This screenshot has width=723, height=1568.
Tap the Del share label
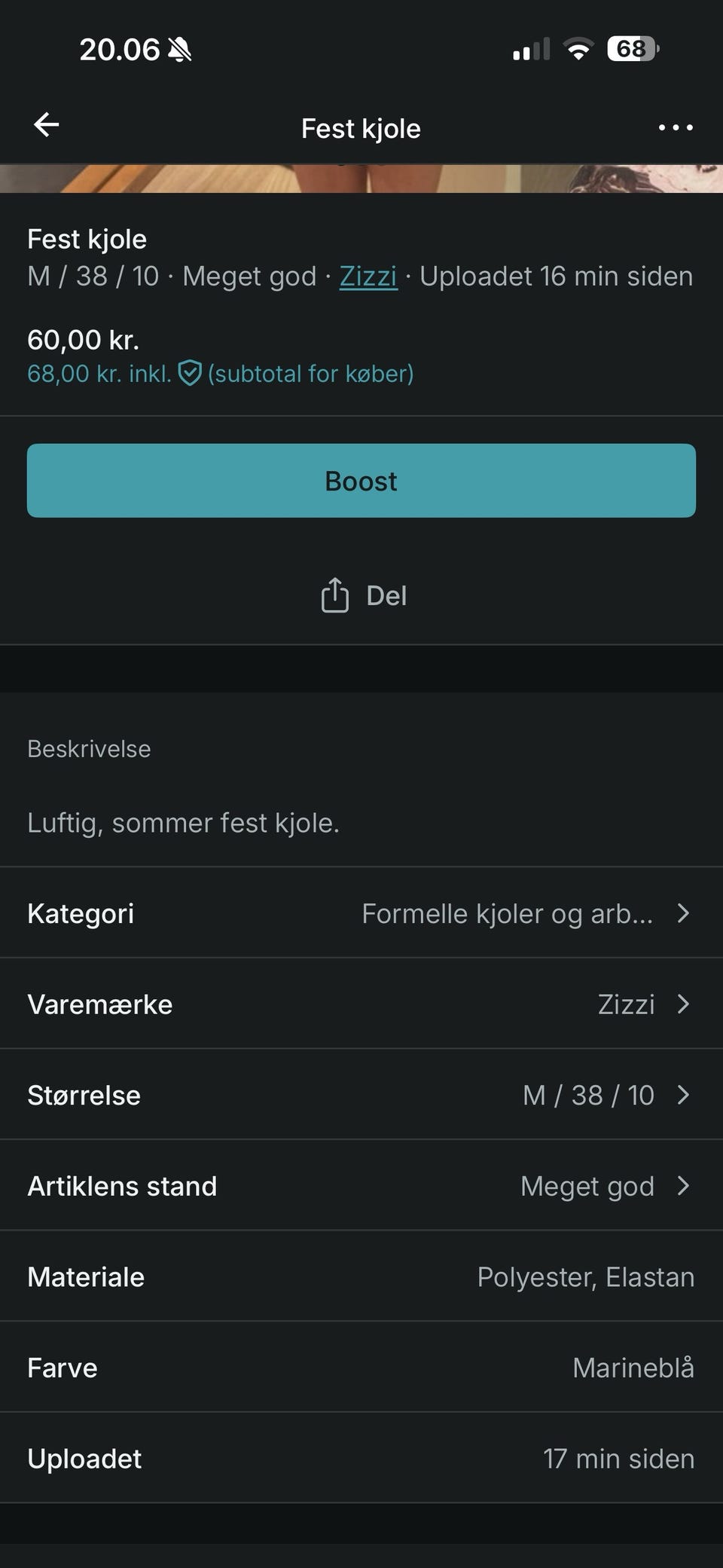[x=386, y=596]
